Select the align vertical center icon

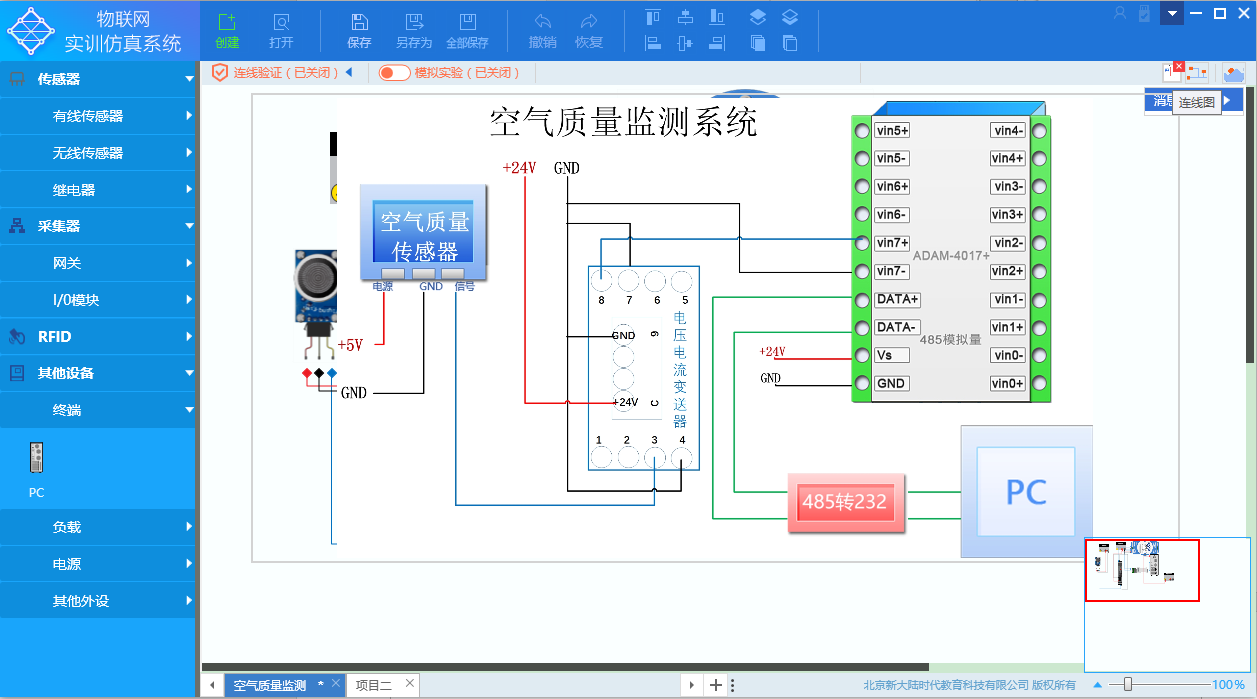(x=685, y=43)
